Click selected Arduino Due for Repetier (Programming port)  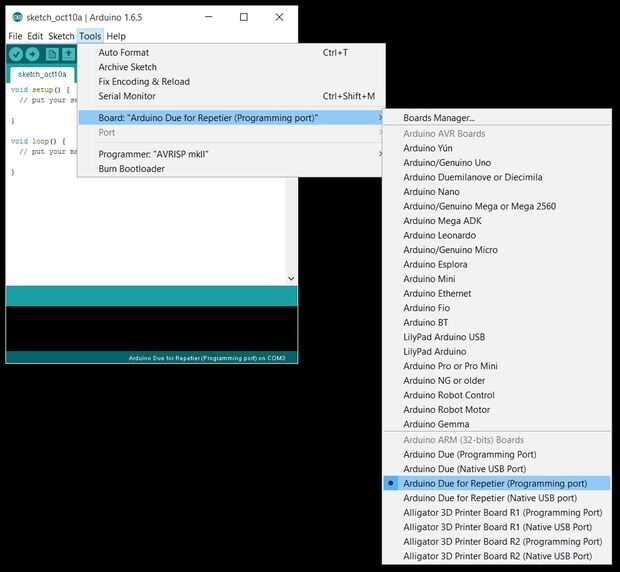tap(497, 483)
